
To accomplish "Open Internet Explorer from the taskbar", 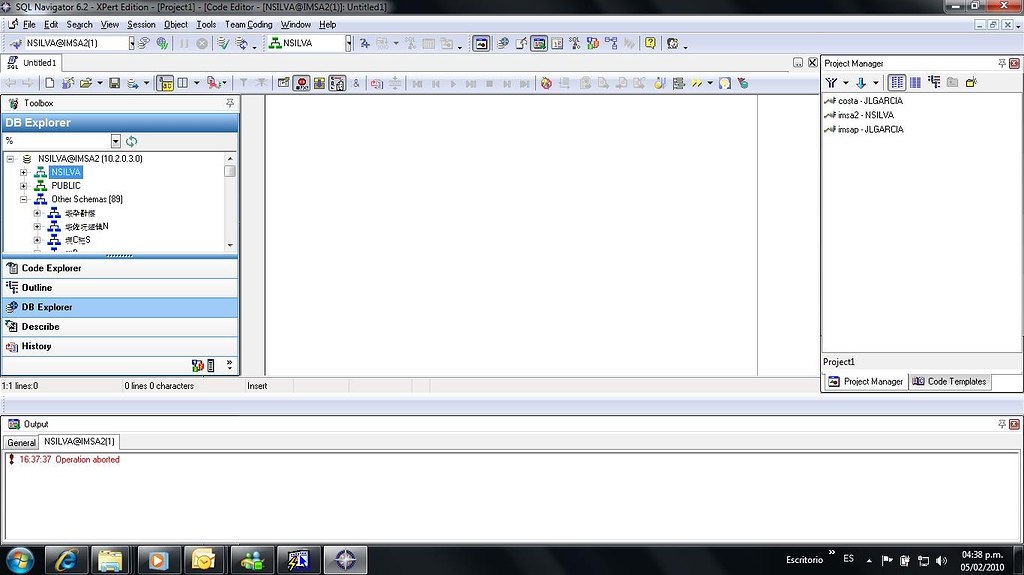I will (x=66, y=560).
